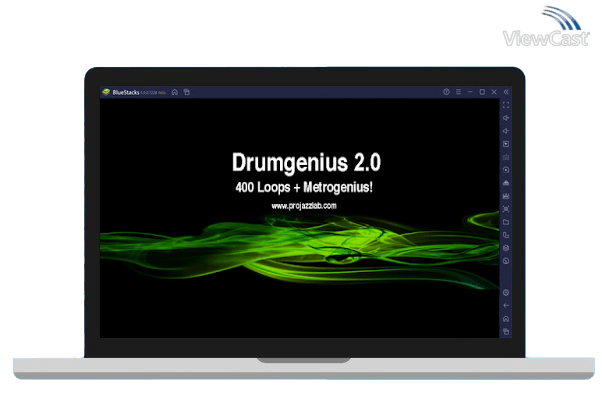Open the dimmed game controls icon in sidebar
This screenshot has width=602, height=414.
506,157
